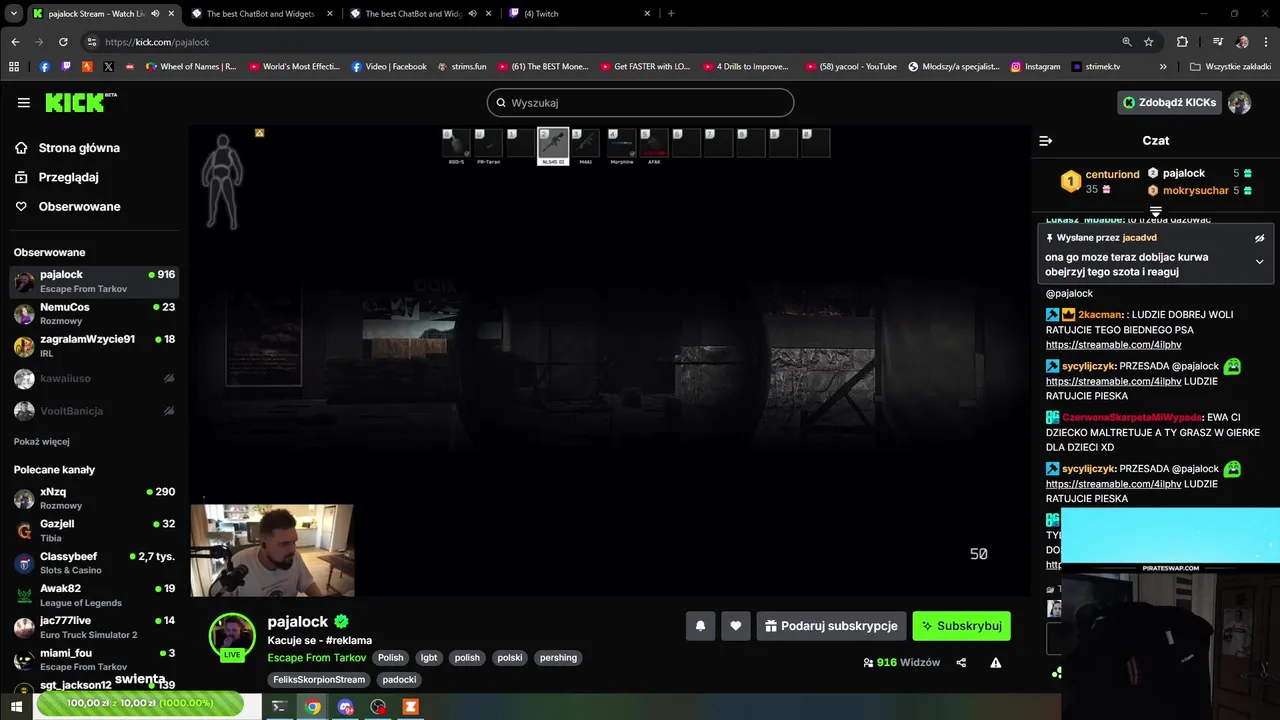Open offline channel VooltBanicja
The width and height of the screenshot is (1280, 720).
tap(94, 411)
